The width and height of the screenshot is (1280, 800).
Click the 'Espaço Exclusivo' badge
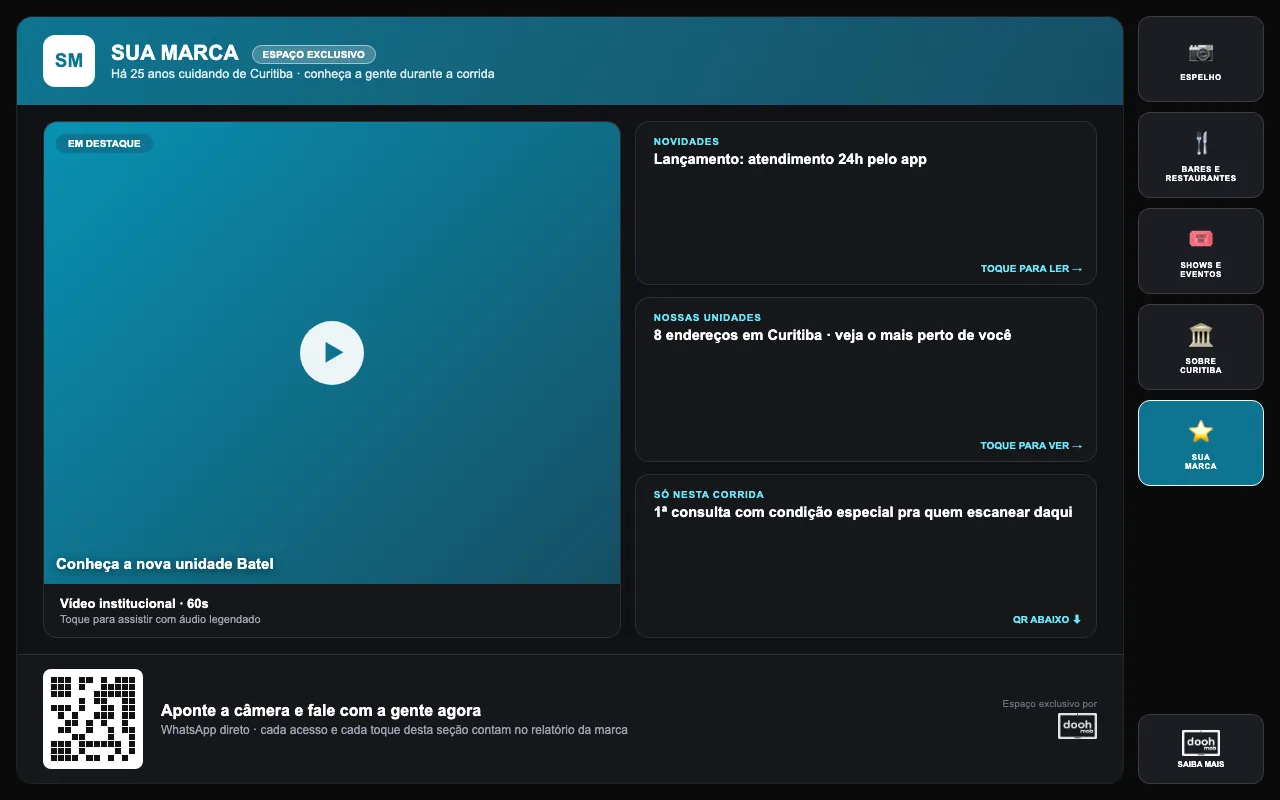pyautogui.click(x=314, y=54)
